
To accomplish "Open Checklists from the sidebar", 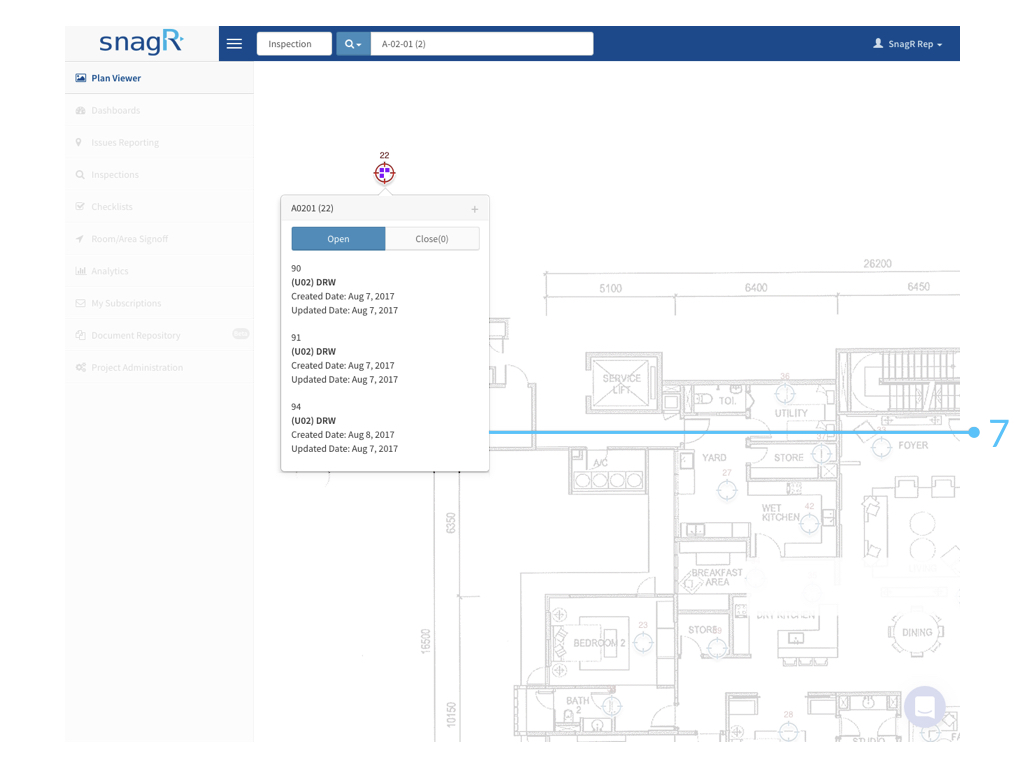I will pos(159,206).
